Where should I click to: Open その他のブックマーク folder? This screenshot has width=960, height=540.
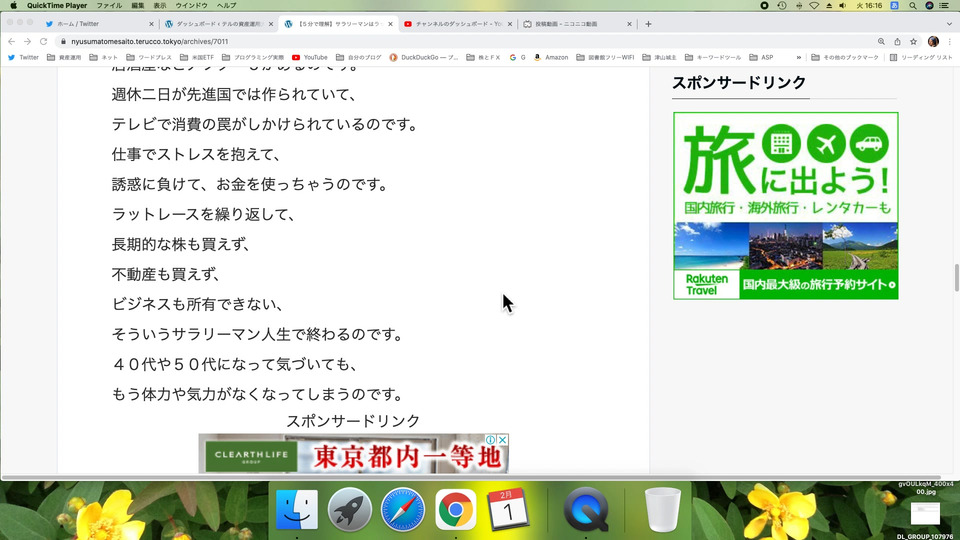tap(845, 58)
